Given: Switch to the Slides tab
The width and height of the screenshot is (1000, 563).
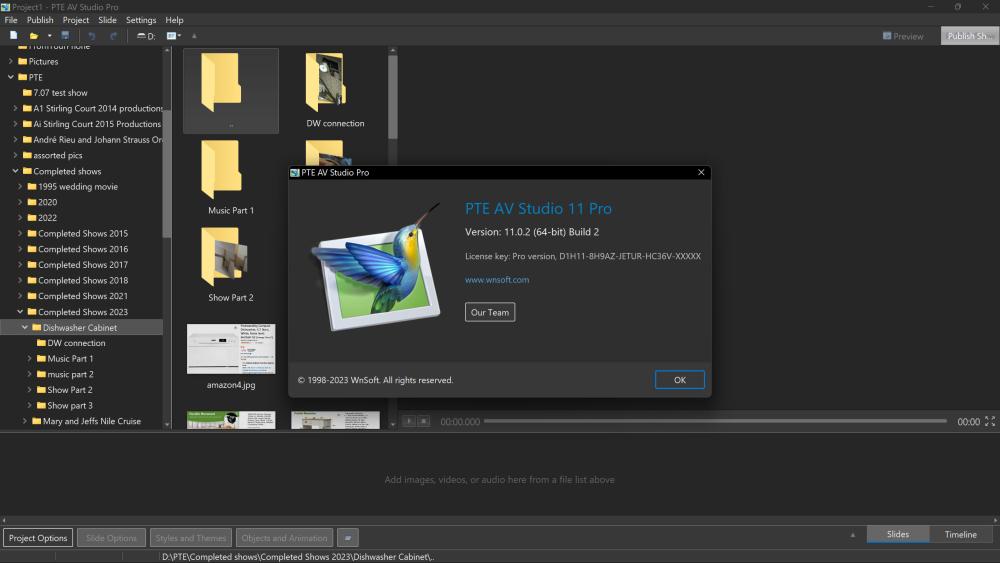Looking at the screenshot, I should point(898,534).
